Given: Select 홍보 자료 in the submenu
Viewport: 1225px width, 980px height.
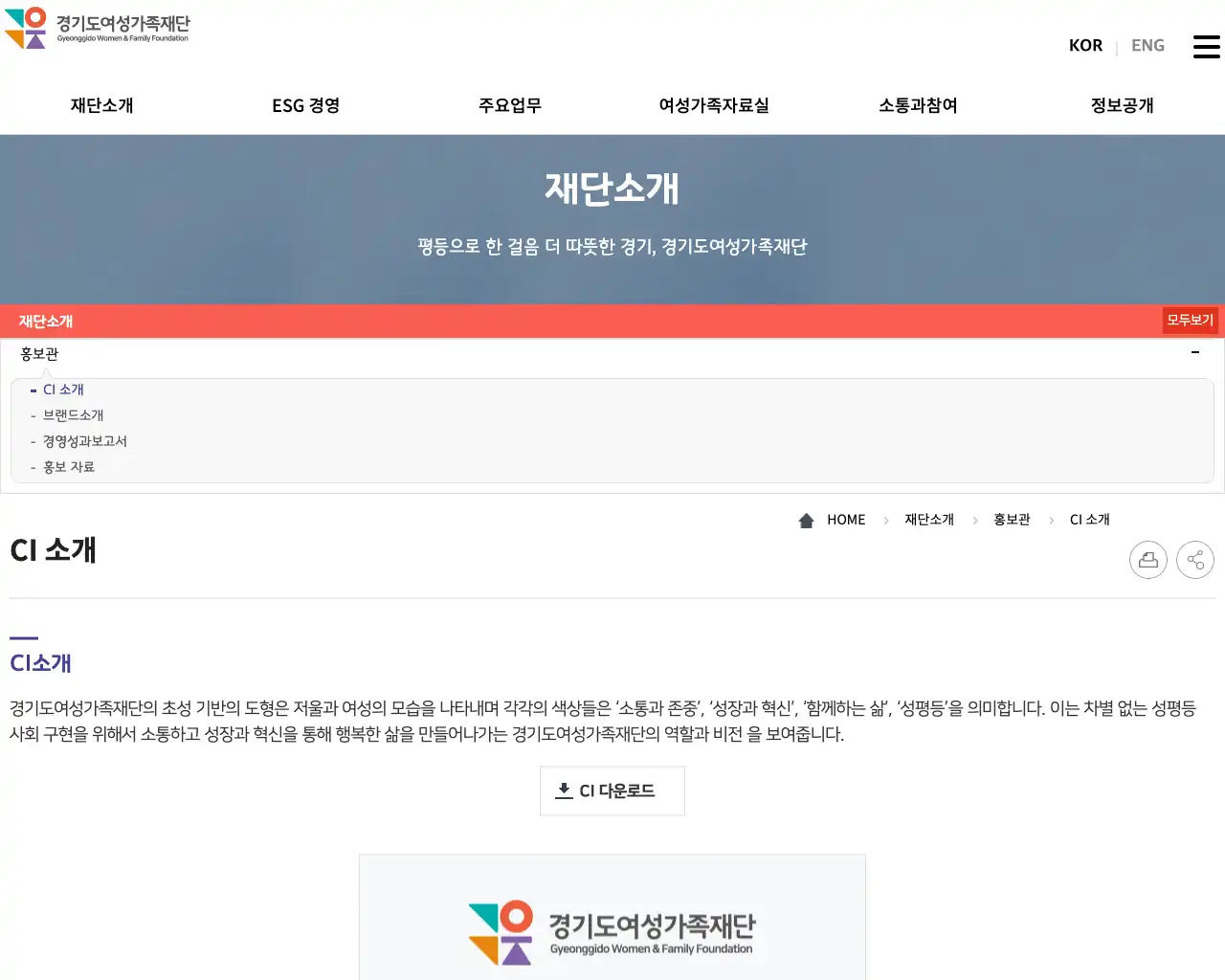Looking at the screenshot, I should coord(68,467).
